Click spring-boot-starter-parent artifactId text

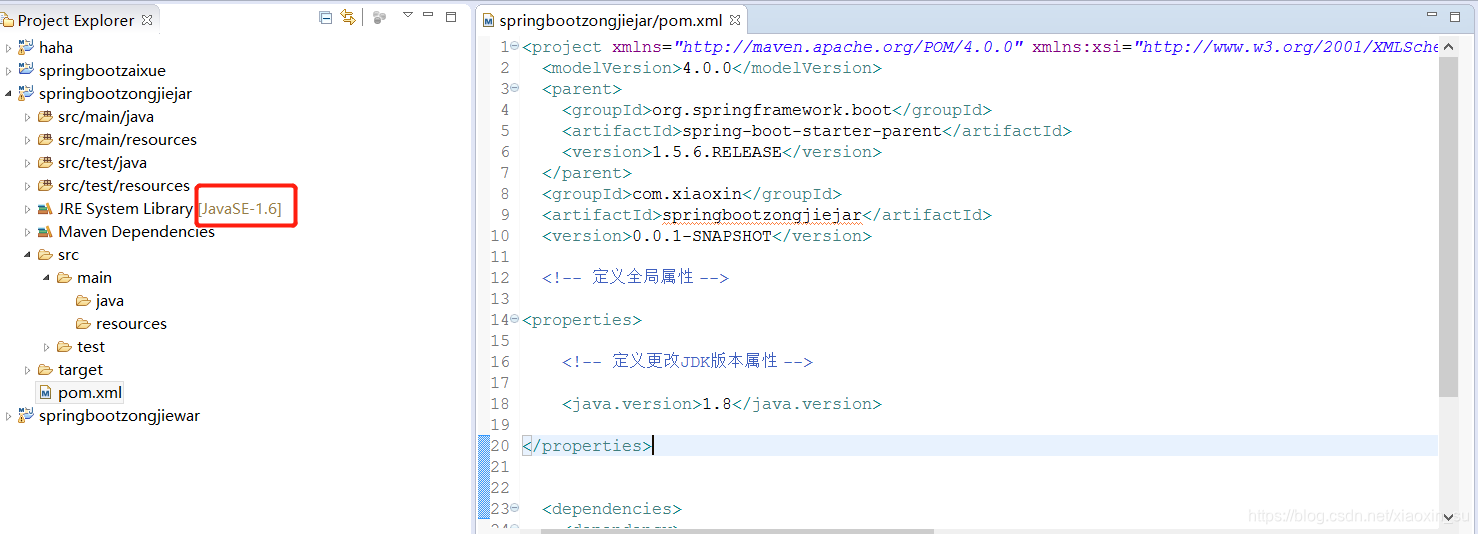coord(812,131)
